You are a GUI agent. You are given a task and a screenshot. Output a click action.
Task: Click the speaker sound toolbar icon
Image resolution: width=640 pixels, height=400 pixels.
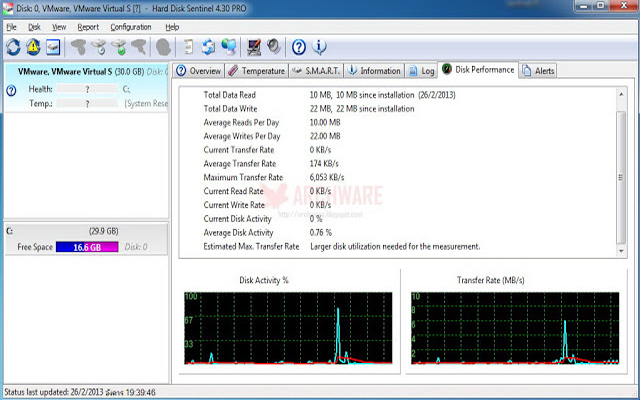(x=274, y=46)
